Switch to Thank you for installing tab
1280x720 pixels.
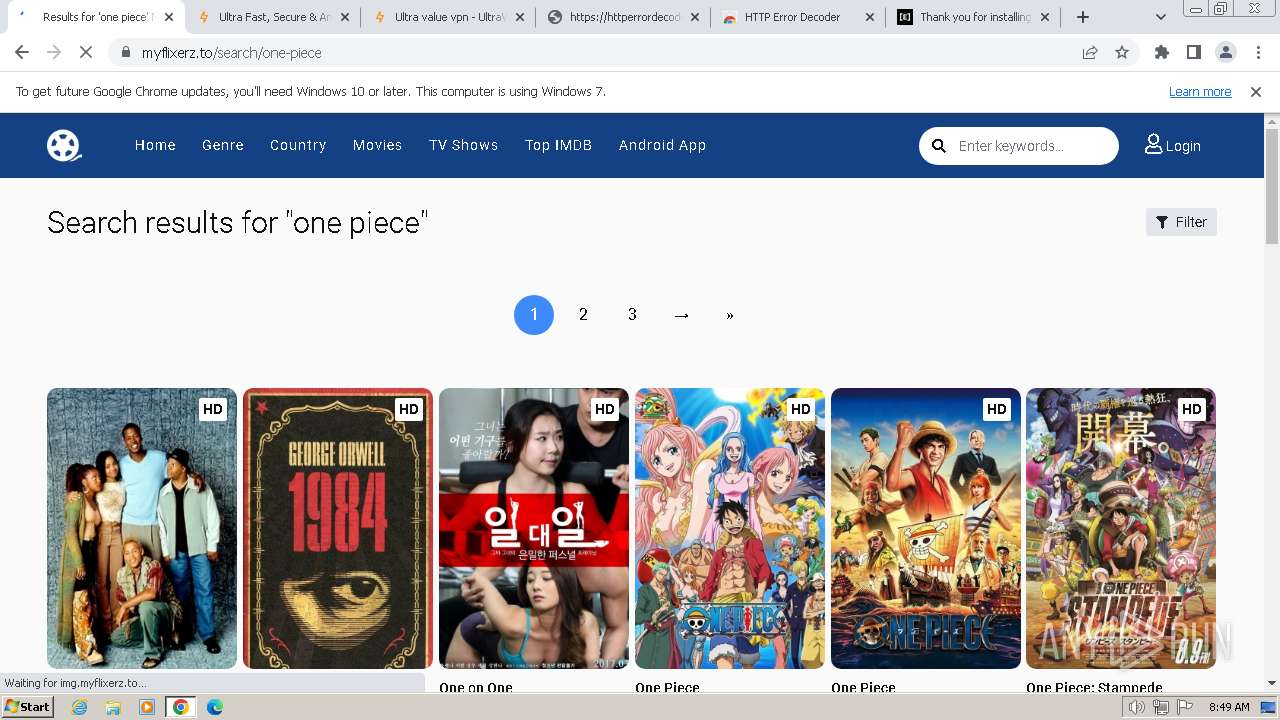pyautogui.click(x=973, y=17)
